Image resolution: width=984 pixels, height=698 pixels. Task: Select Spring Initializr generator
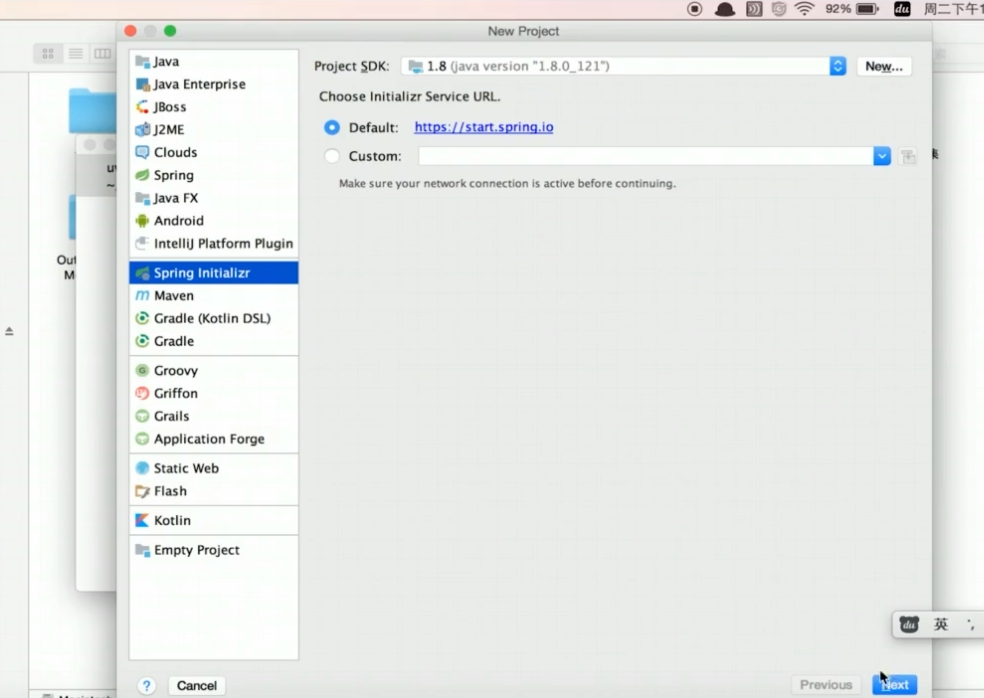213,273
